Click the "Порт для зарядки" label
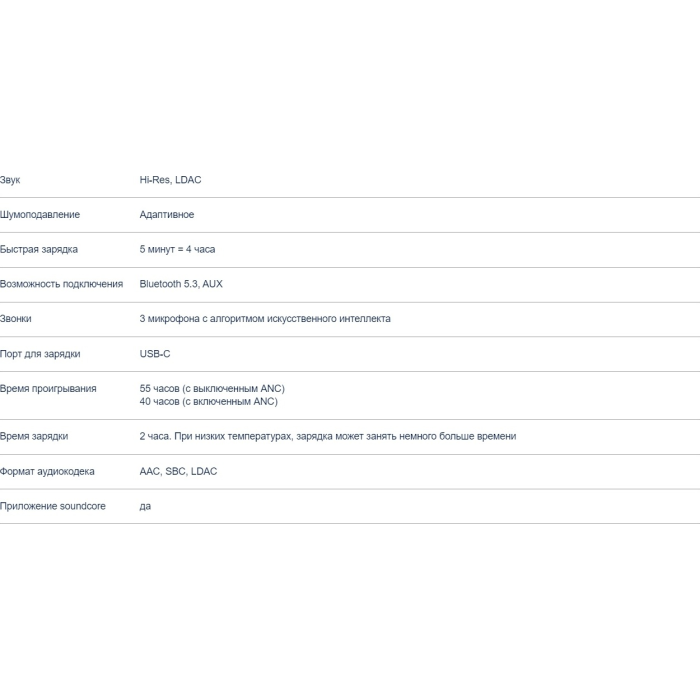The height and width of the screenshot is (700, 700). point(40,354)
